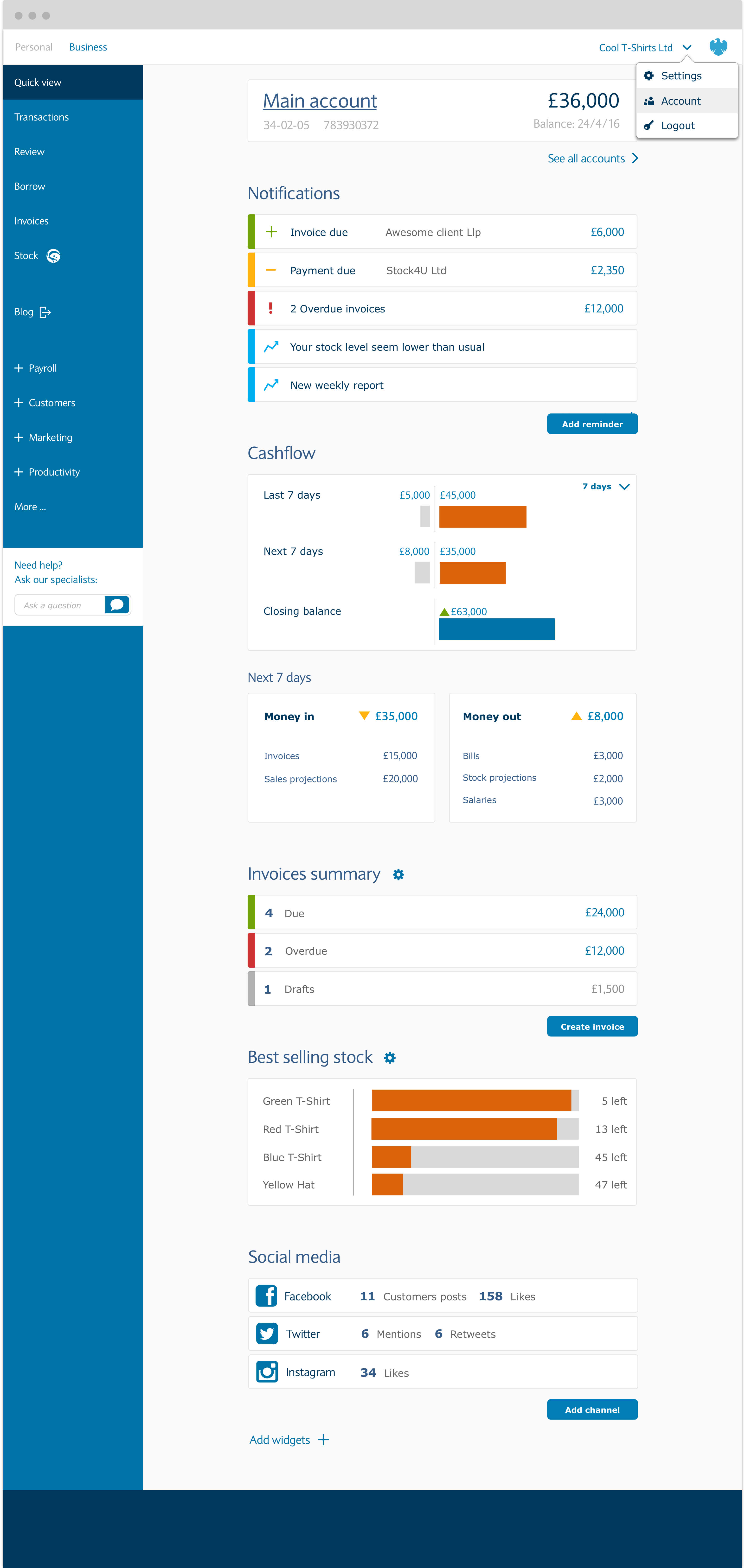The image size is (745, 1568).
Task: Show More sidebar items
Action: (x=31, y=507)
